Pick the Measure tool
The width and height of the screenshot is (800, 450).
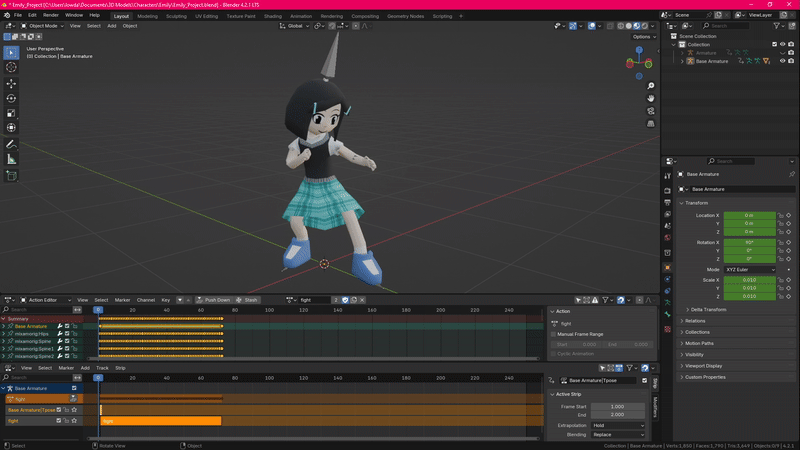11,159
